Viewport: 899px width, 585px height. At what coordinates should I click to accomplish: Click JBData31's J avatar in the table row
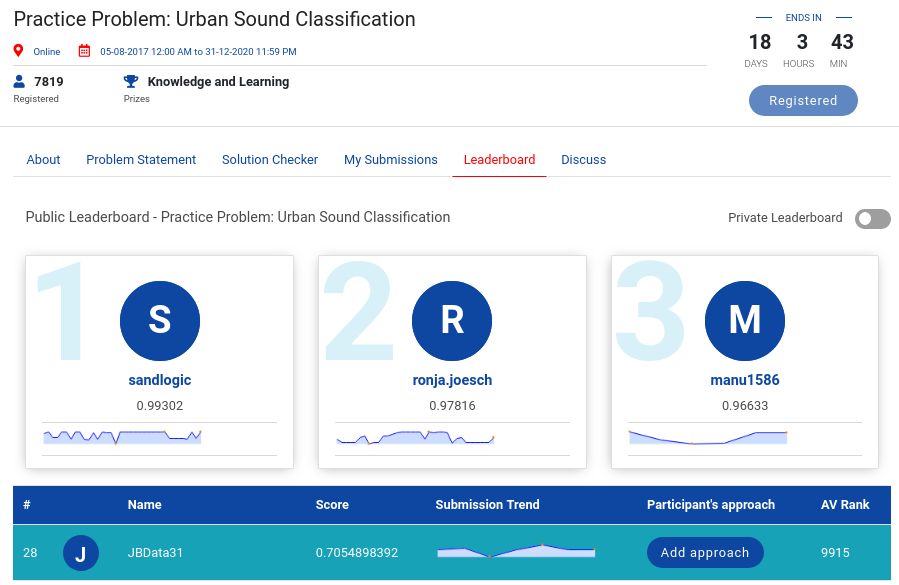point(81,553)
